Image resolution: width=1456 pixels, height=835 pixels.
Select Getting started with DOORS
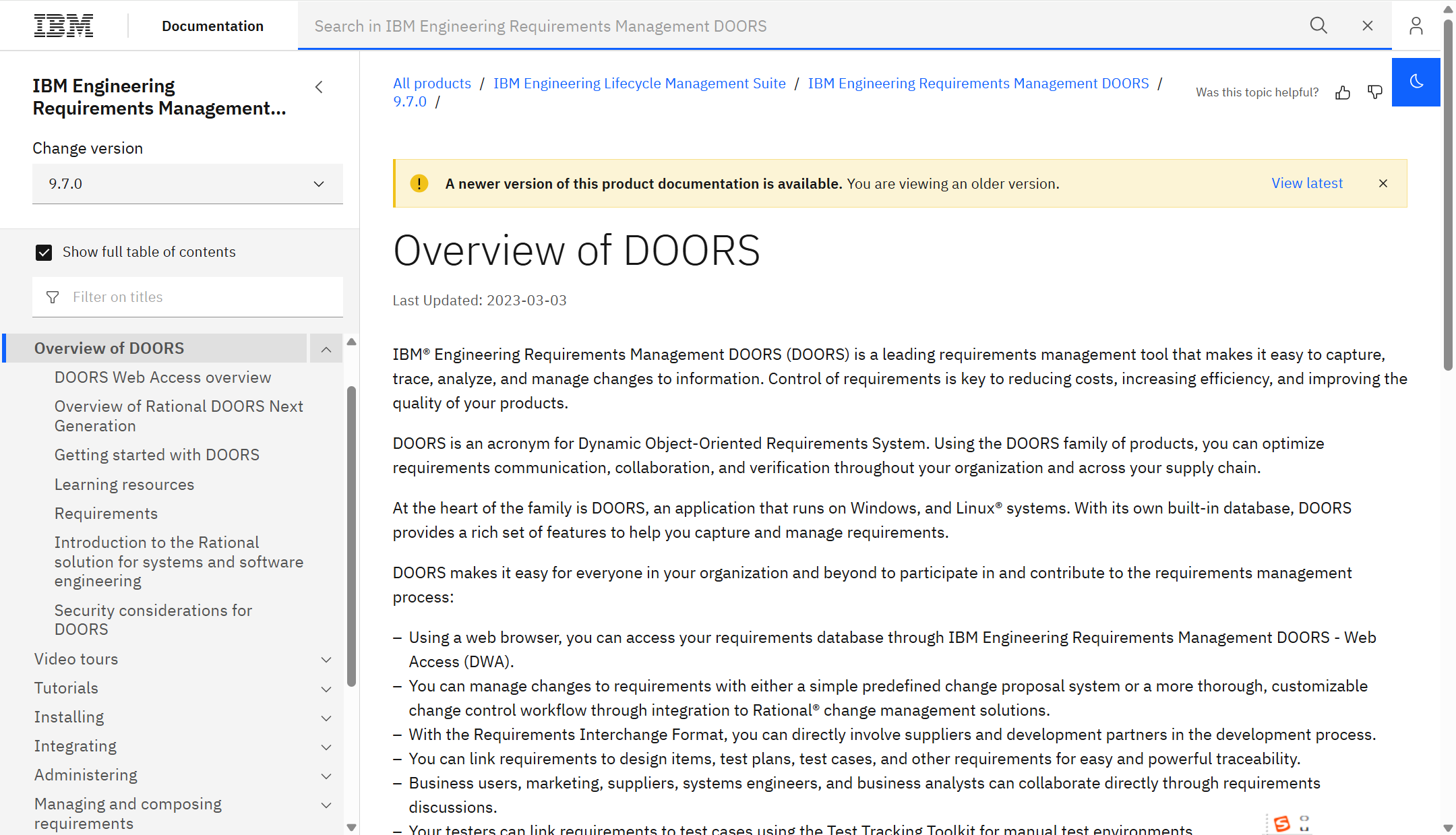point(156,455)
